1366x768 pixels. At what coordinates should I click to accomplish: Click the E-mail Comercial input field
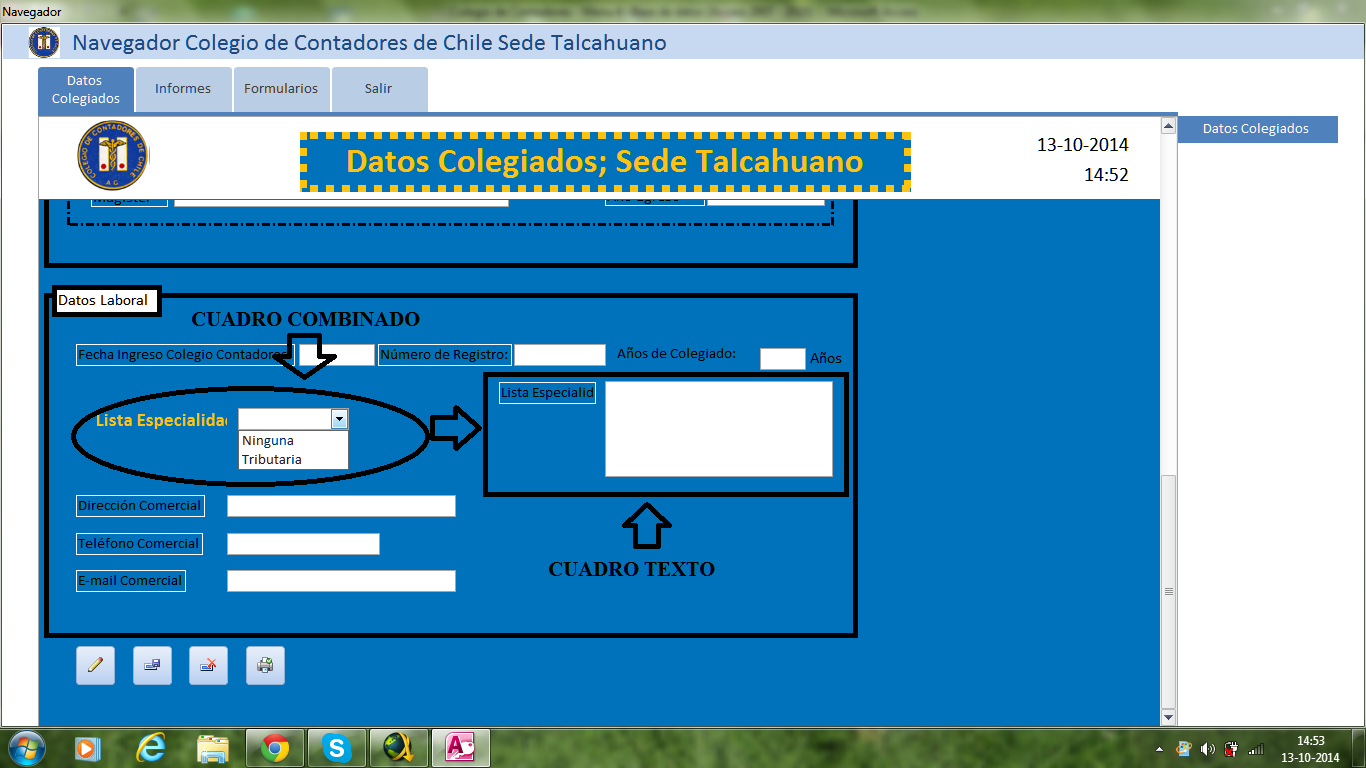coord(341,581)
